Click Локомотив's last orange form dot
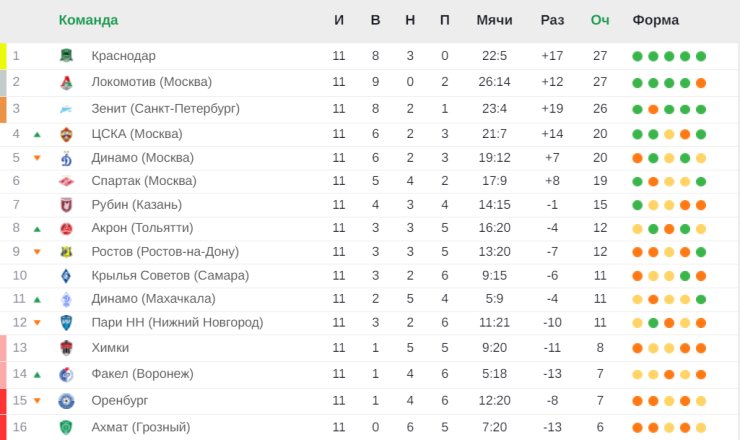The image size is (740, 440). pos(701,83)
